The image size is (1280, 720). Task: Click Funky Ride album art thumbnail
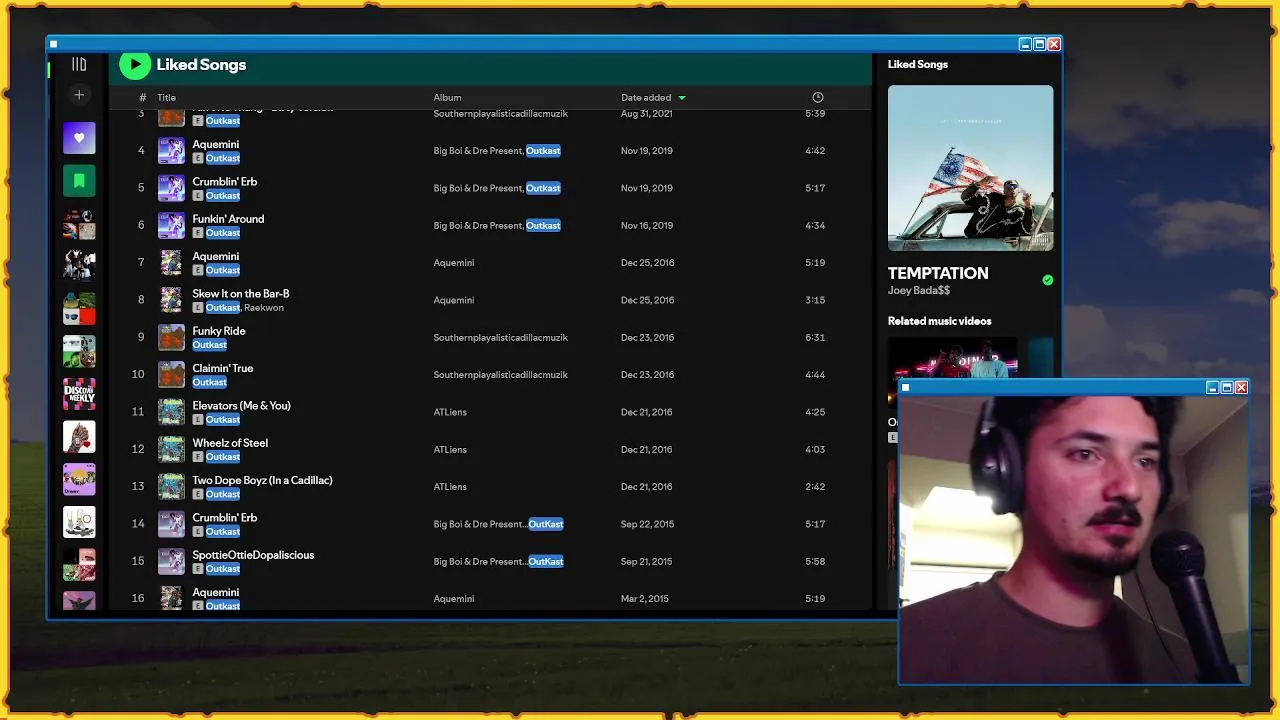(172, 337)
